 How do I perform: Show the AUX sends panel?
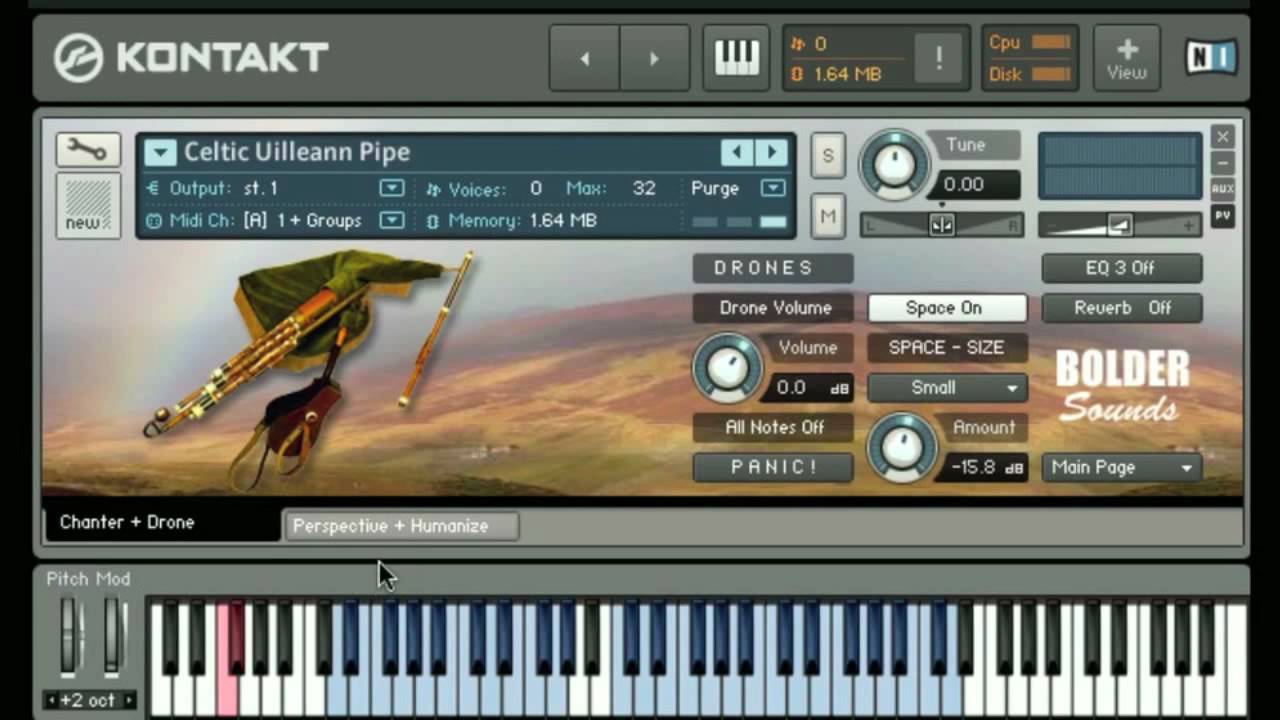(x=1222, y=189)
